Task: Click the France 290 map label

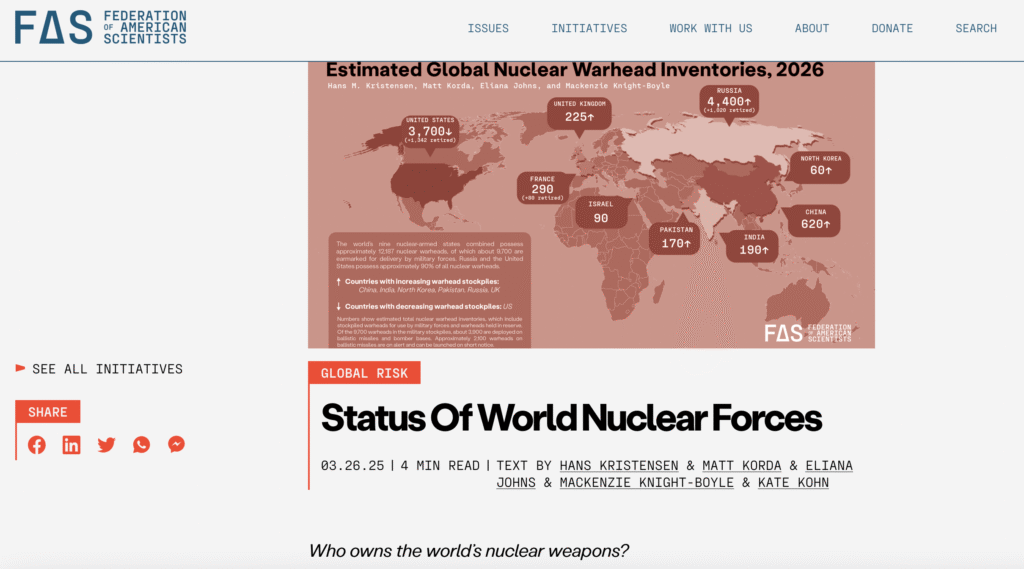Action: (542, 188)
